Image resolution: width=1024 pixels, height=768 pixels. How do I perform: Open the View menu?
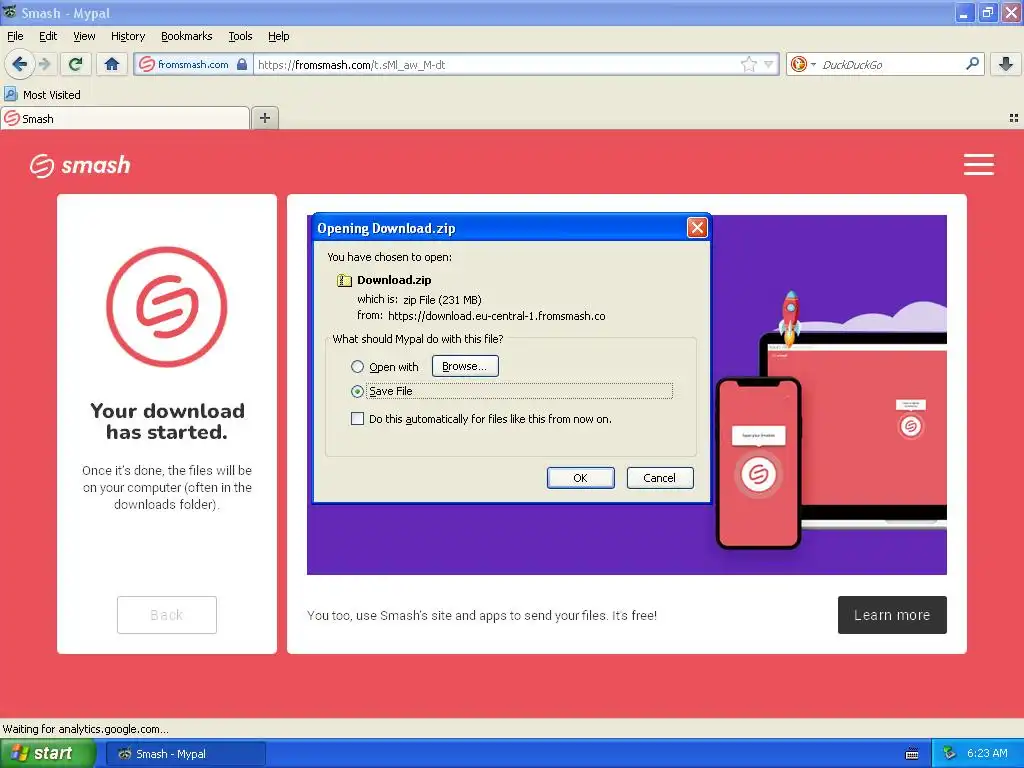84,36
